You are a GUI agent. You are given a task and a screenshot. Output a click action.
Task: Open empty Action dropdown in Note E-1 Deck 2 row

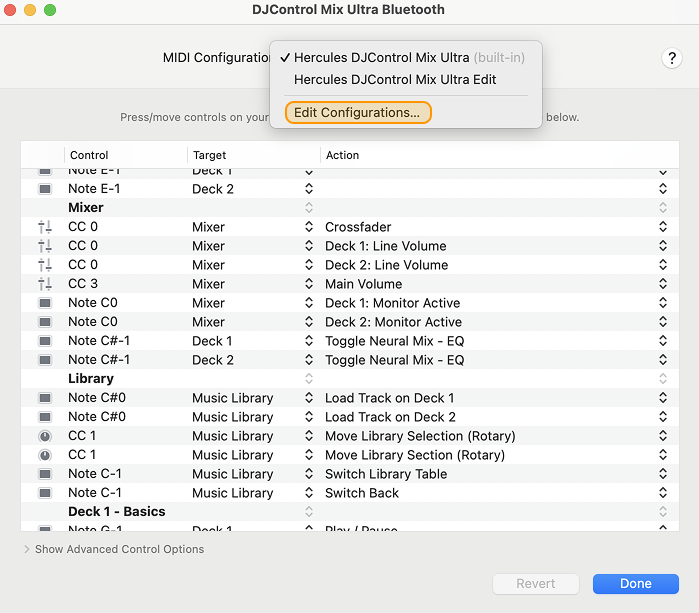pyautogui.click(x=663, y=189)
